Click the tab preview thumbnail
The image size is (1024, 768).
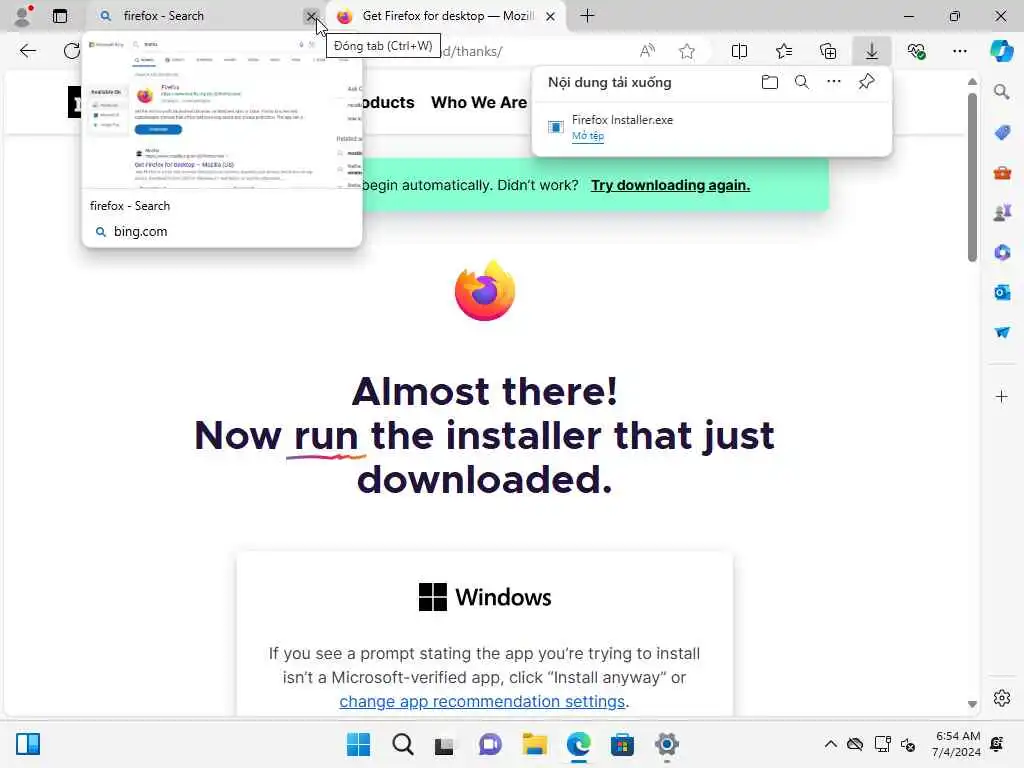222,112
